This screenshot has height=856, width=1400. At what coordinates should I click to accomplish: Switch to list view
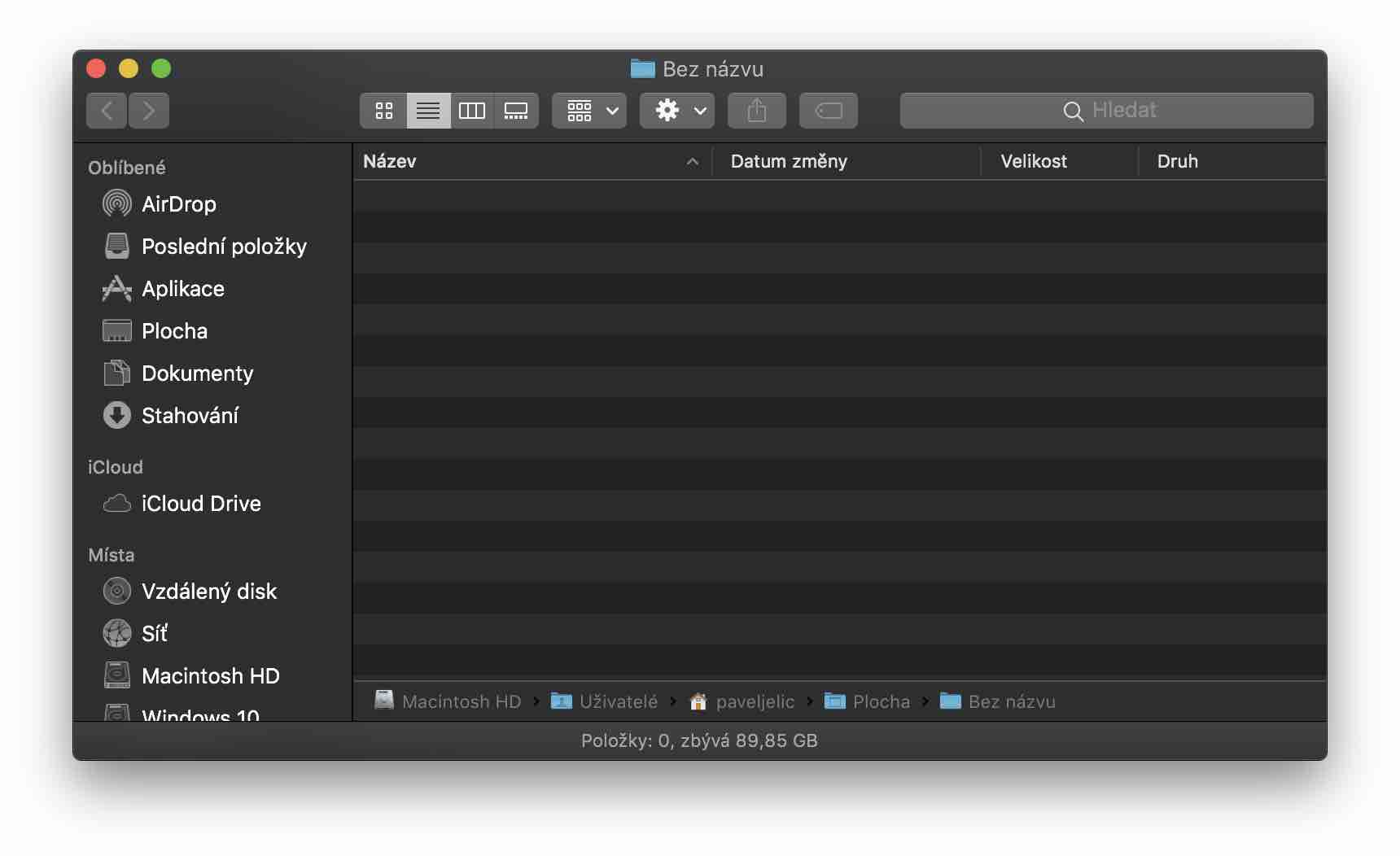coord(428,111)
